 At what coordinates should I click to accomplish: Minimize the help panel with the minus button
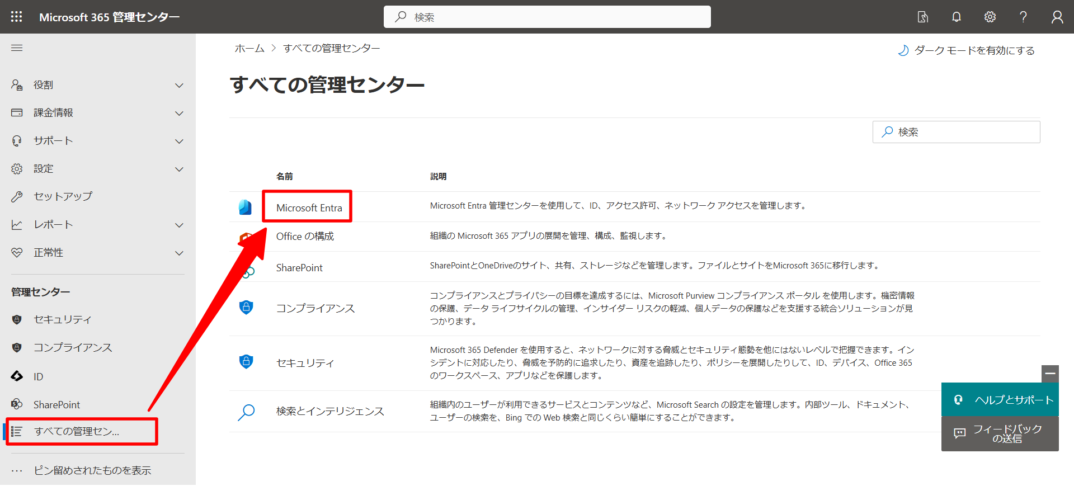point(1050,374)
